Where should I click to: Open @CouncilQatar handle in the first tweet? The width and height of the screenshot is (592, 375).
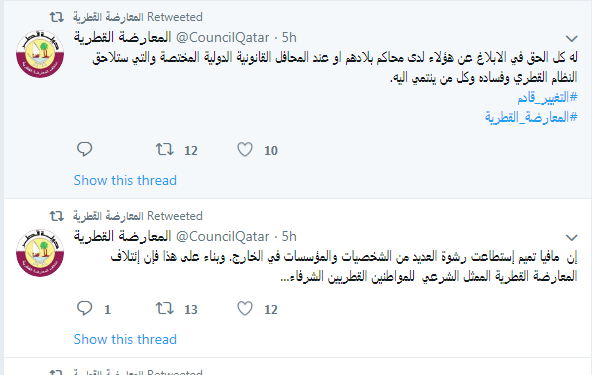tap(222, 37)
